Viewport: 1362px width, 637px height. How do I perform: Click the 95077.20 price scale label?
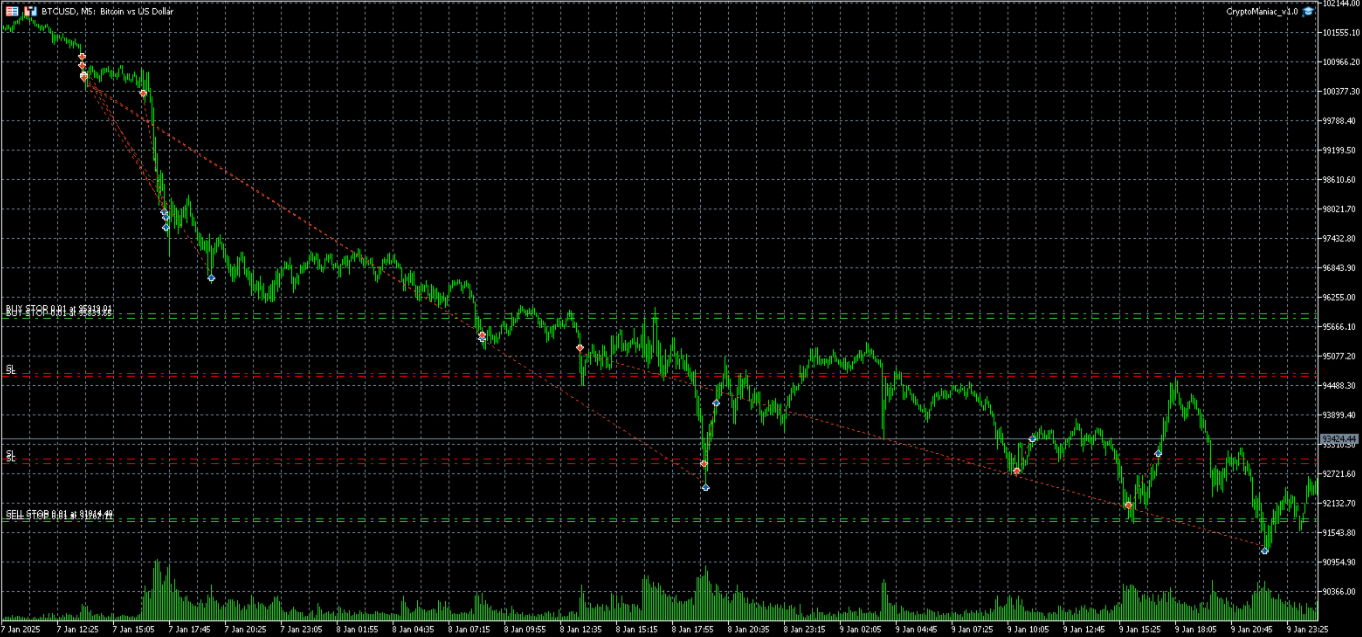(1339, 356)
